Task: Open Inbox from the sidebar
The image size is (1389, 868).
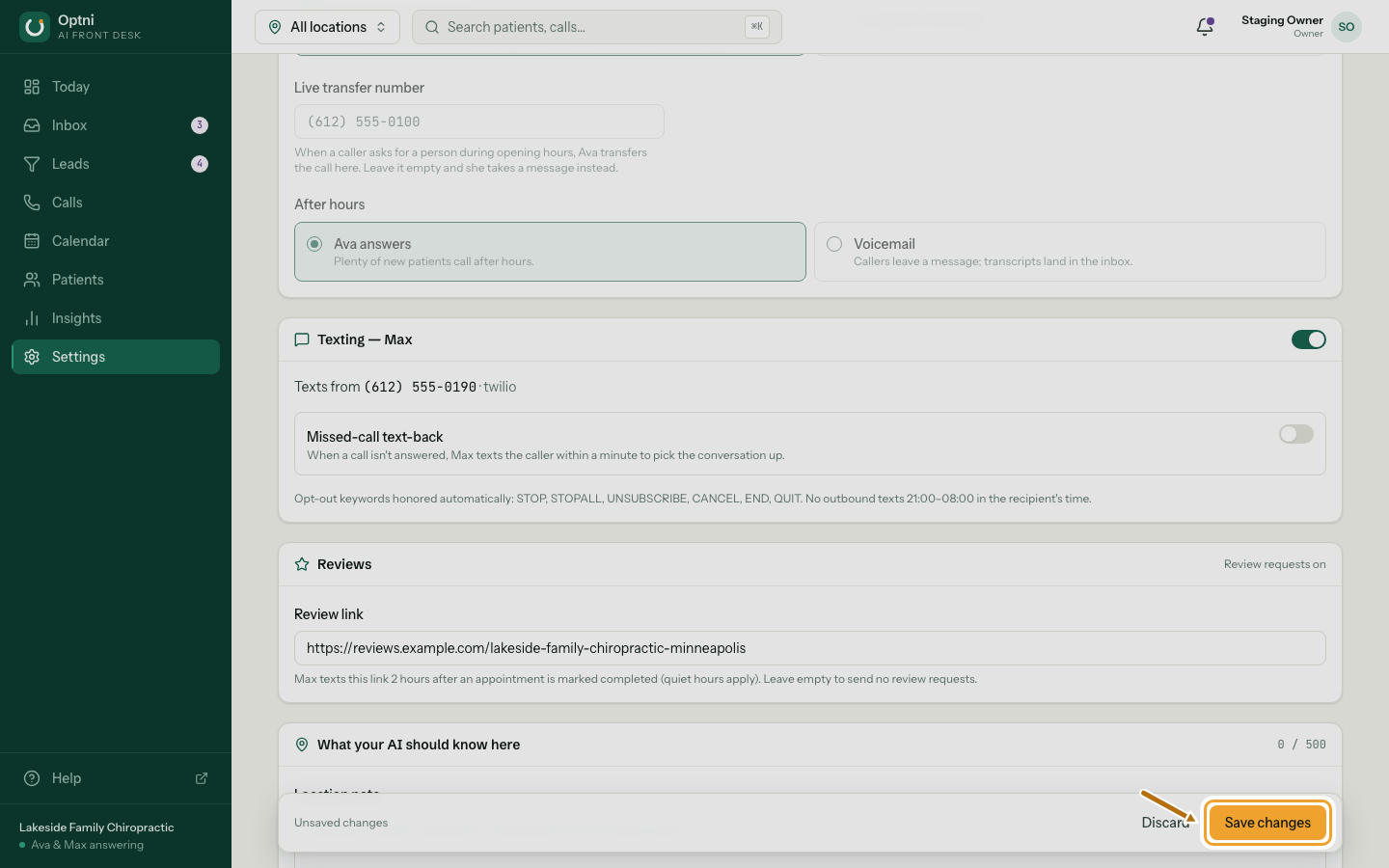Action: (x=116, y=125)
